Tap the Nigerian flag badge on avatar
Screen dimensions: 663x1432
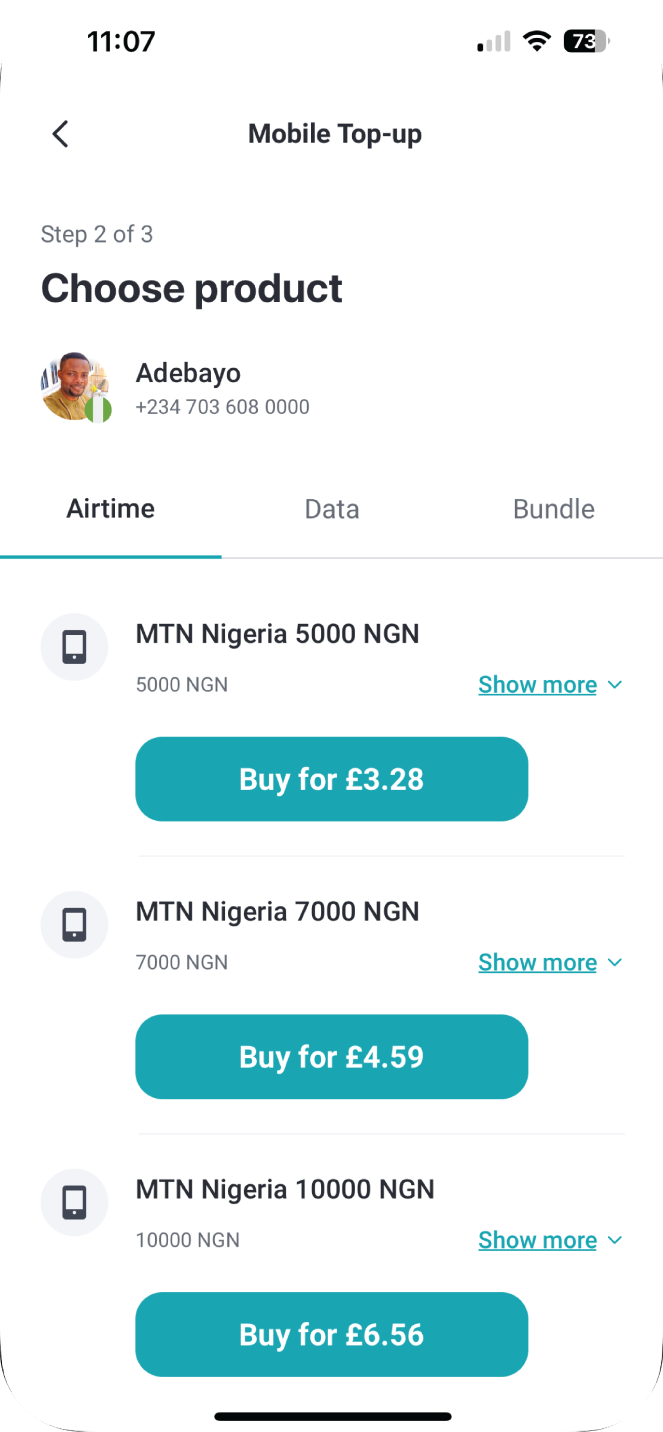point(98,409)
